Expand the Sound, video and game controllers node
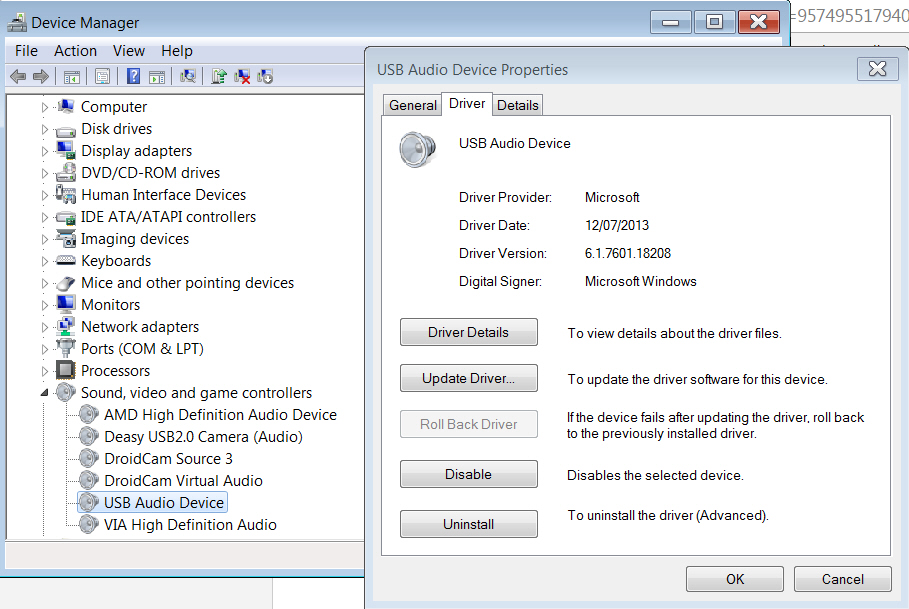 click(42, 392)
